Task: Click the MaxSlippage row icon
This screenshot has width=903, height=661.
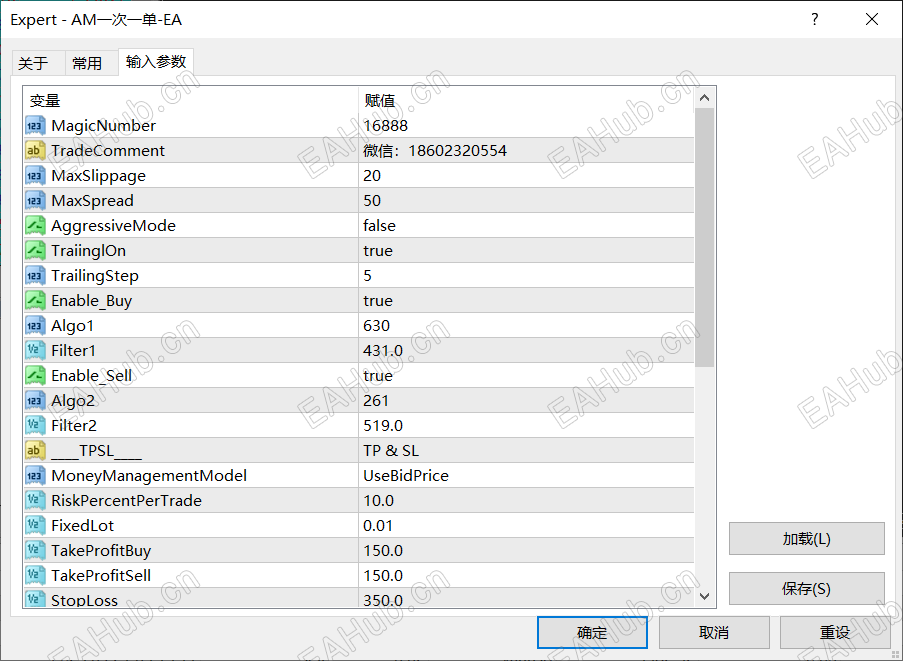Action: click(35, 176)
